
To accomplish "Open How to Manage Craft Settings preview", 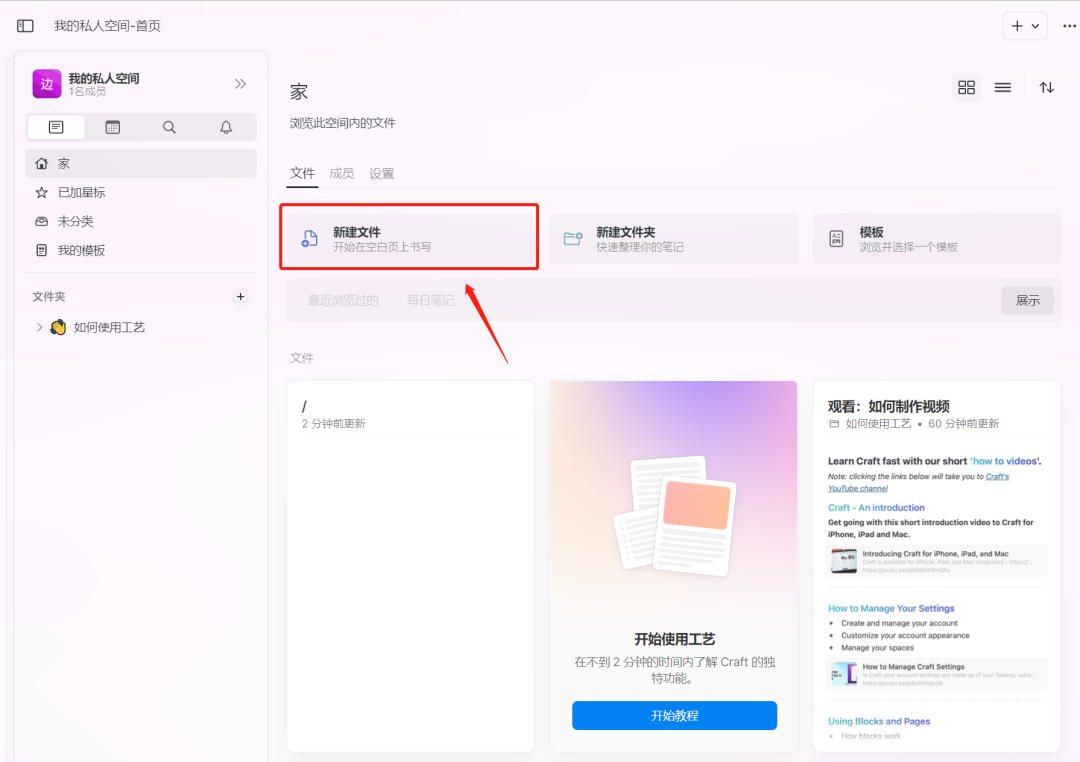I will (x=937, y=675).
